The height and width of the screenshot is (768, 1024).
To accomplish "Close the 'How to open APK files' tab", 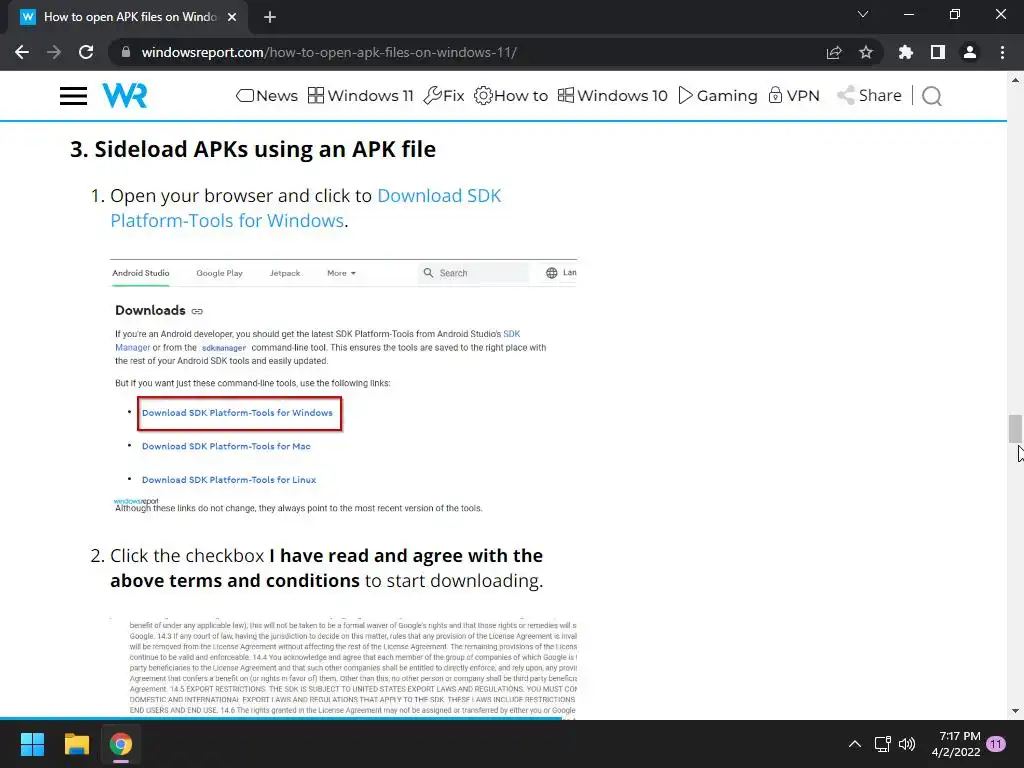I will coord(232,17).
